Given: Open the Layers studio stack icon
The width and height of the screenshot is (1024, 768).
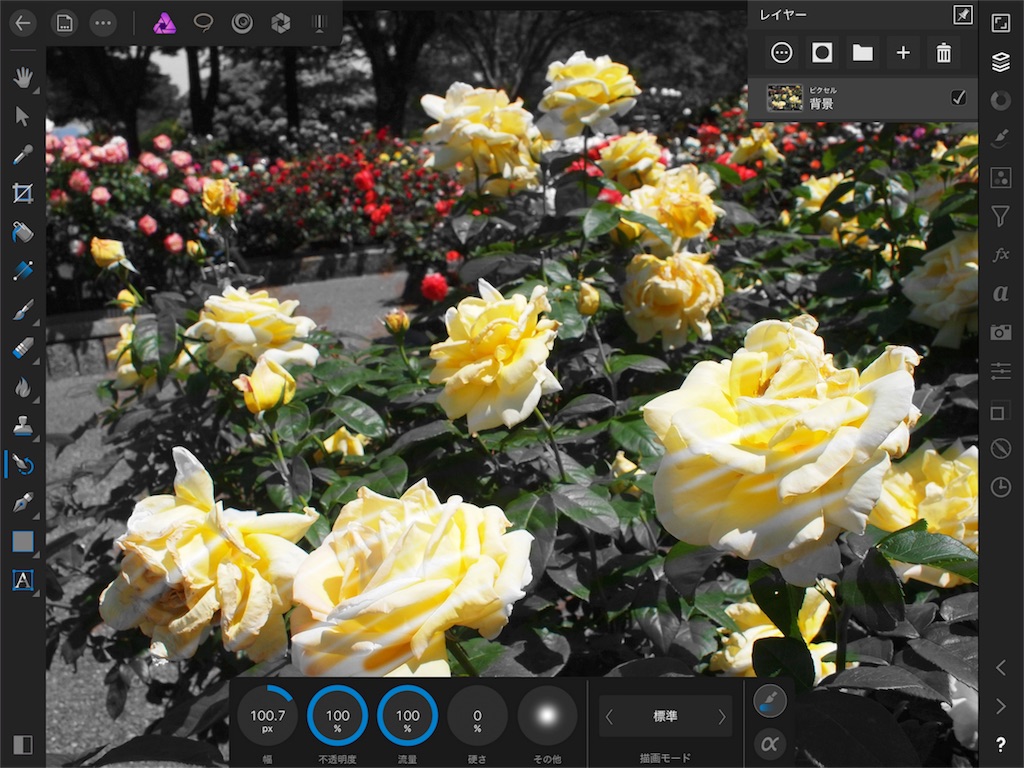Looking at the screenshot, I should pyautogui.click(x=1000, y=62).
